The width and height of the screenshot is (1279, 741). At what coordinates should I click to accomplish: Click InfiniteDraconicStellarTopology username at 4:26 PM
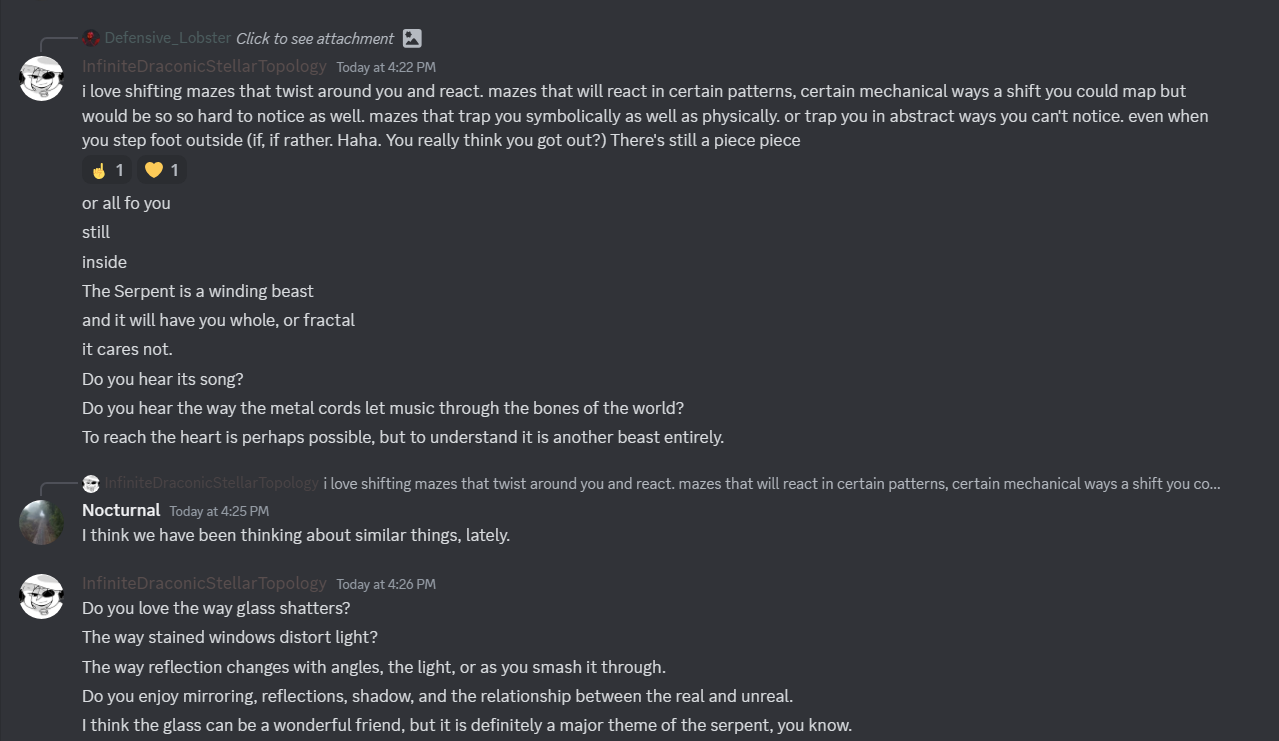204,583
